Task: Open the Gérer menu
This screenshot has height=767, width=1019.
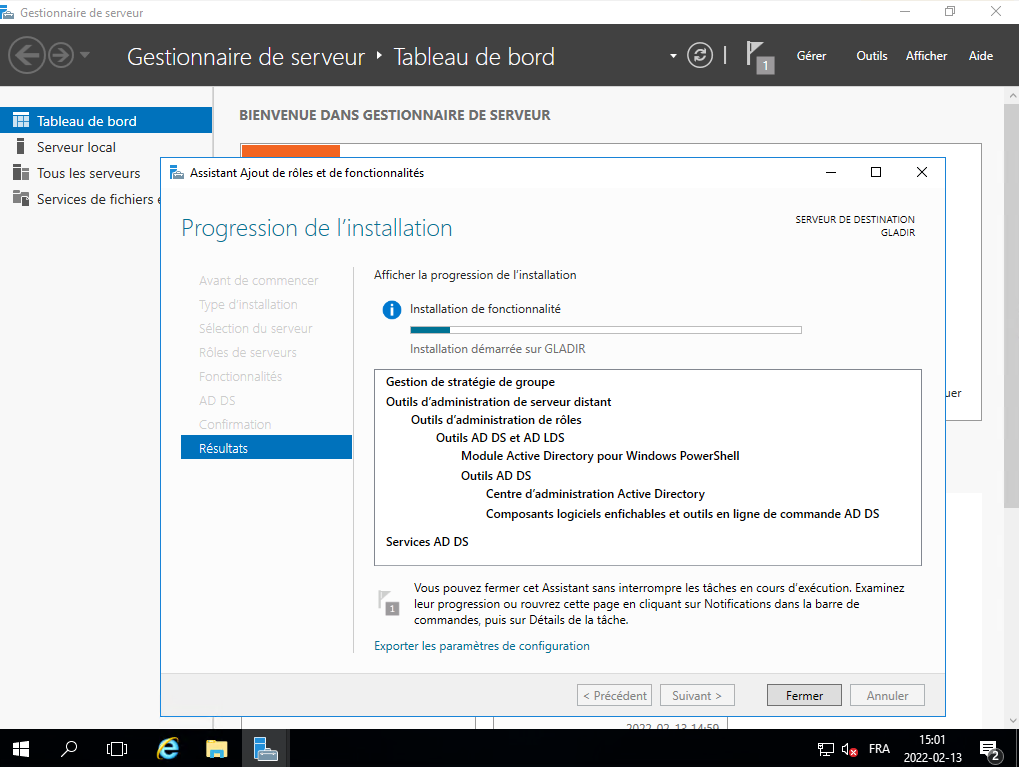Action: tap(811, 56)
